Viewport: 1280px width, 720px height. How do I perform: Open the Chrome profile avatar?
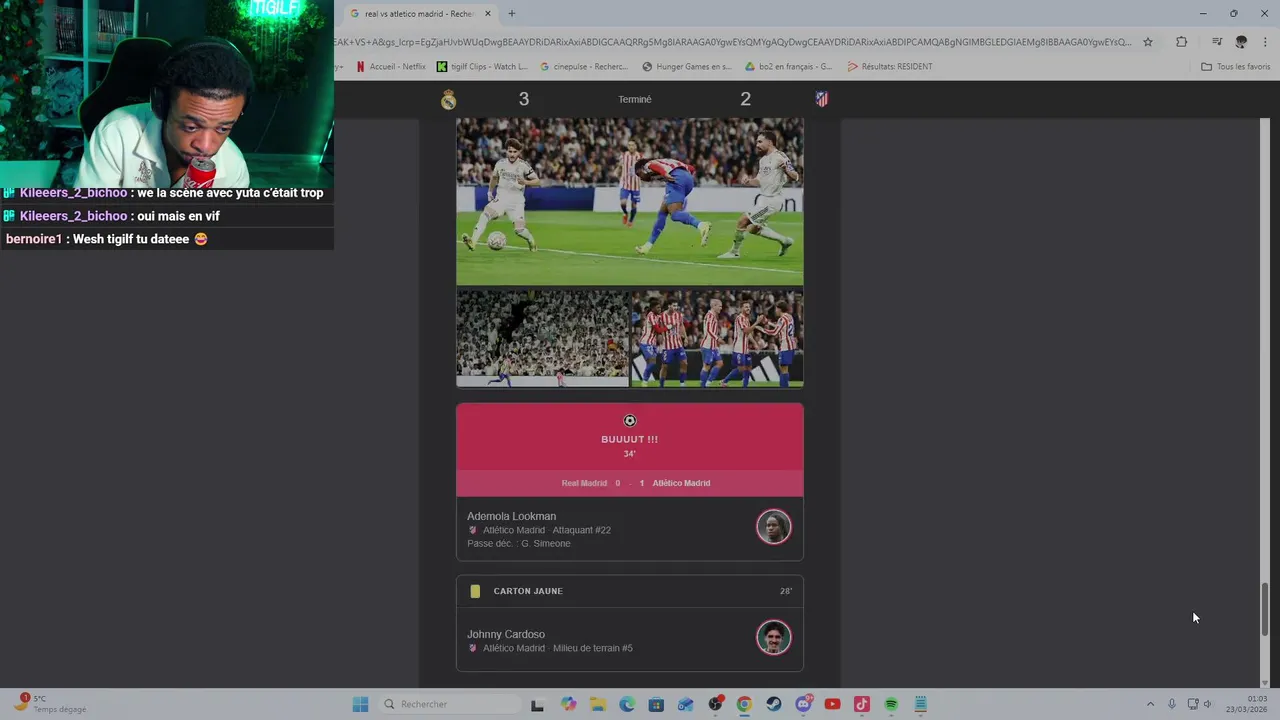[1241, 42]
